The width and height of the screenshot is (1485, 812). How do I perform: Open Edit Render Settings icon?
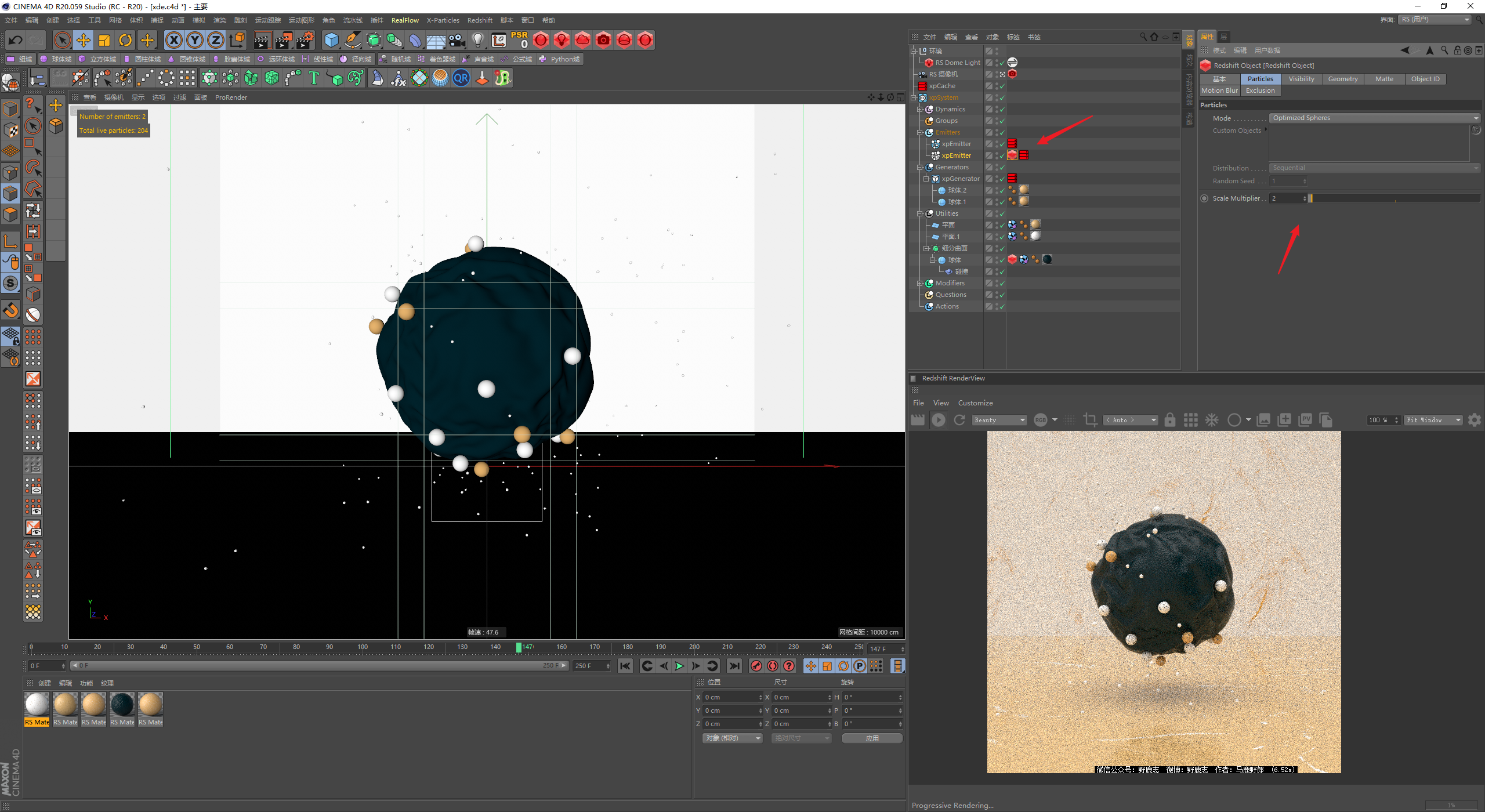(305, 40)
